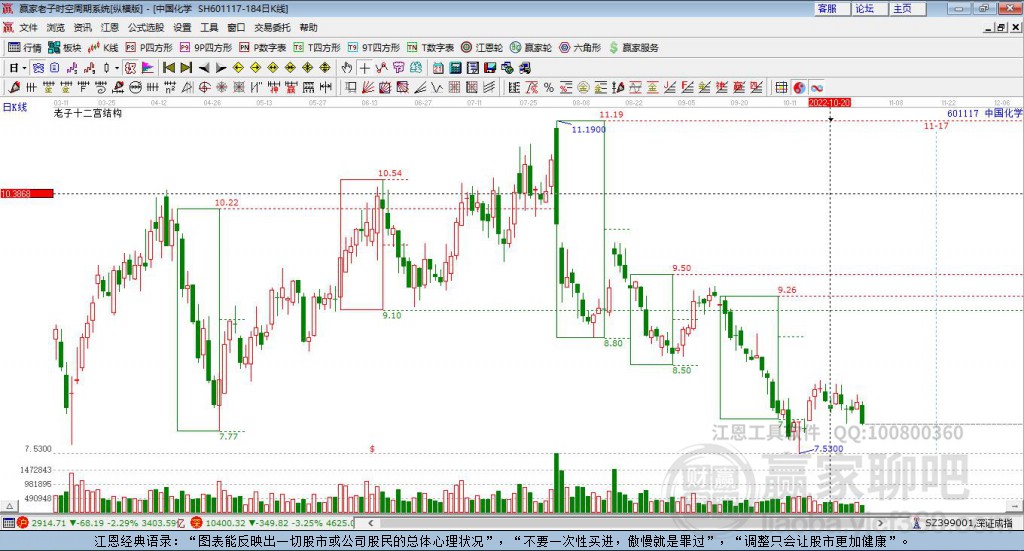Open the 江恩 menu
The height and width of the screenshot is (551, 1024).
coord(110,27)
